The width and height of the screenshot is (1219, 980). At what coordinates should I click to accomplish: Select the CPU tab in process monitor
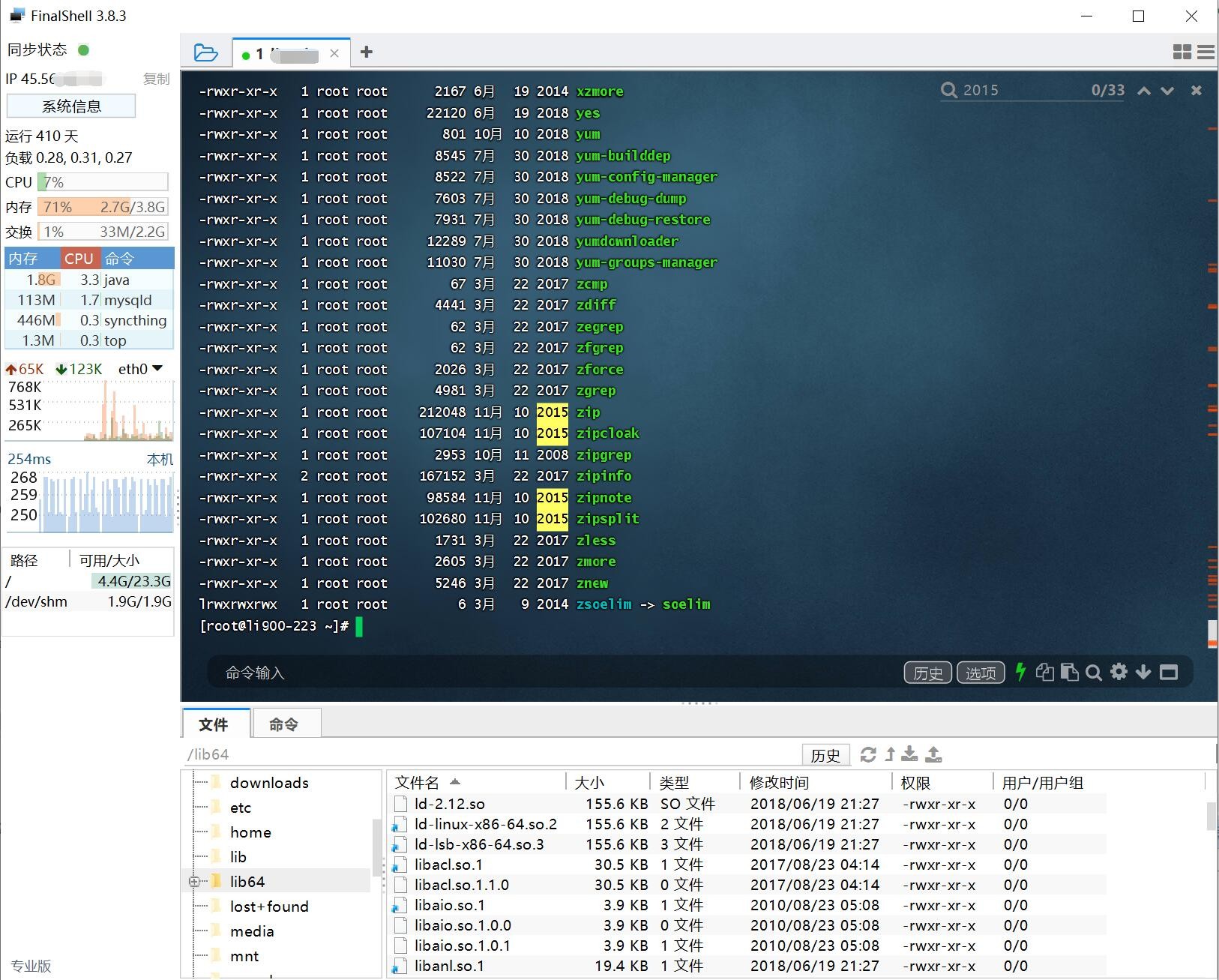[x=79, y=258]
